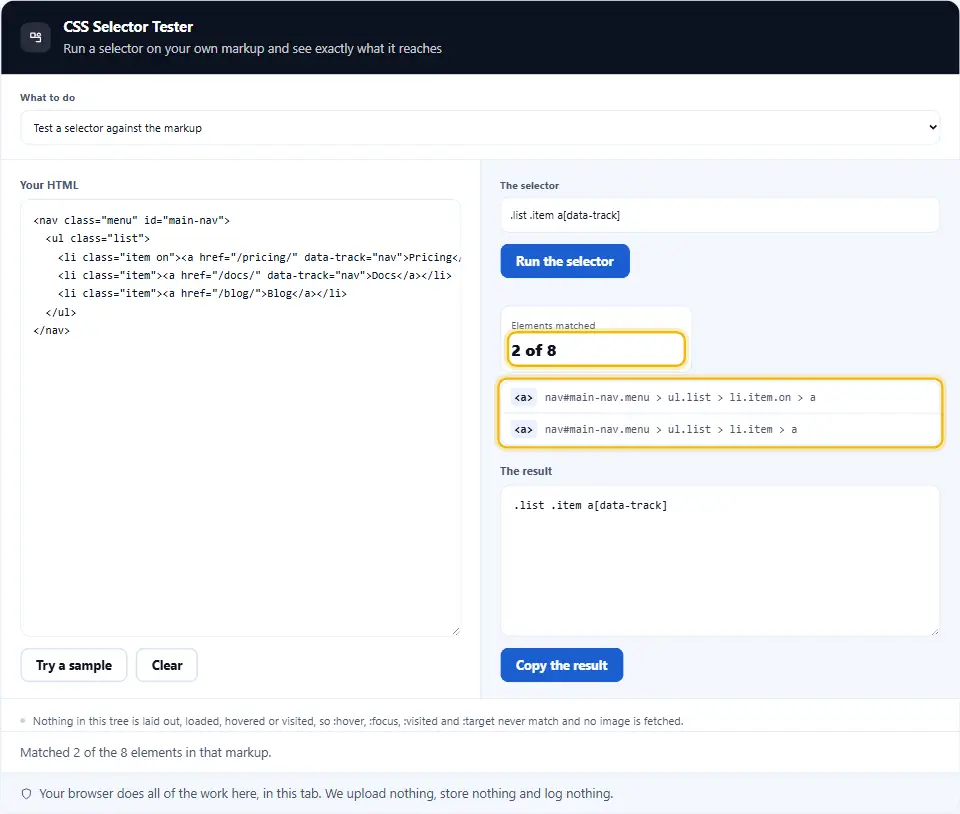
Task: Click the HTML resize handle corner
Action: pos(456,631)
